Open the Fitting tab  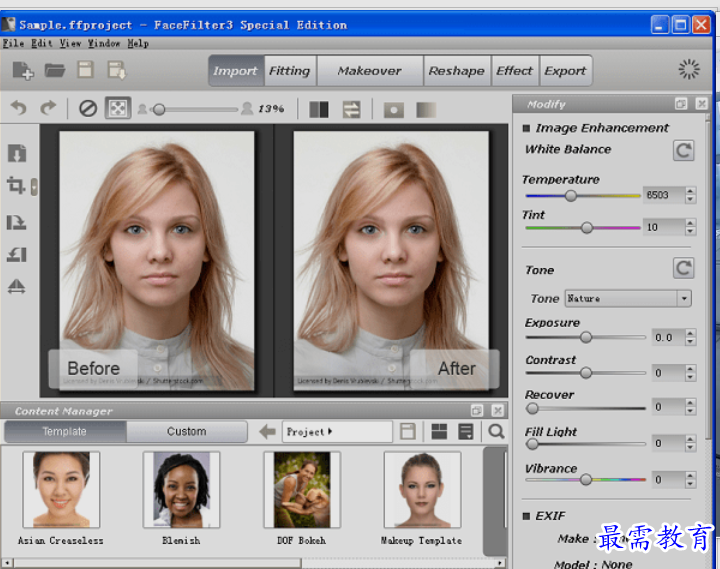point(290,71)
